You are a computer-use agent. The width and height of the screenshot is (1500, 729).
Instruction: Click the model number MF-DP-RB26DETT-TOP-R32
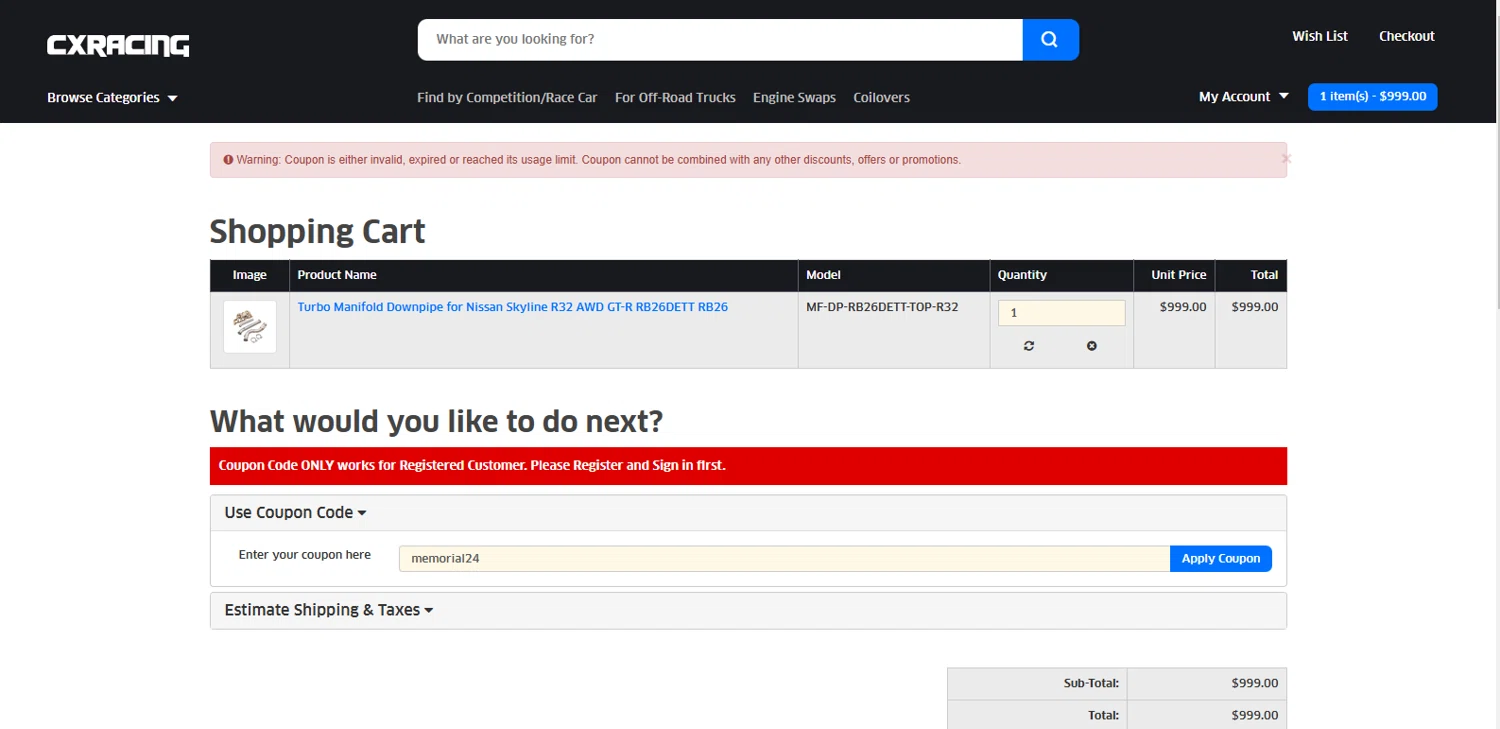coord(882,307)
